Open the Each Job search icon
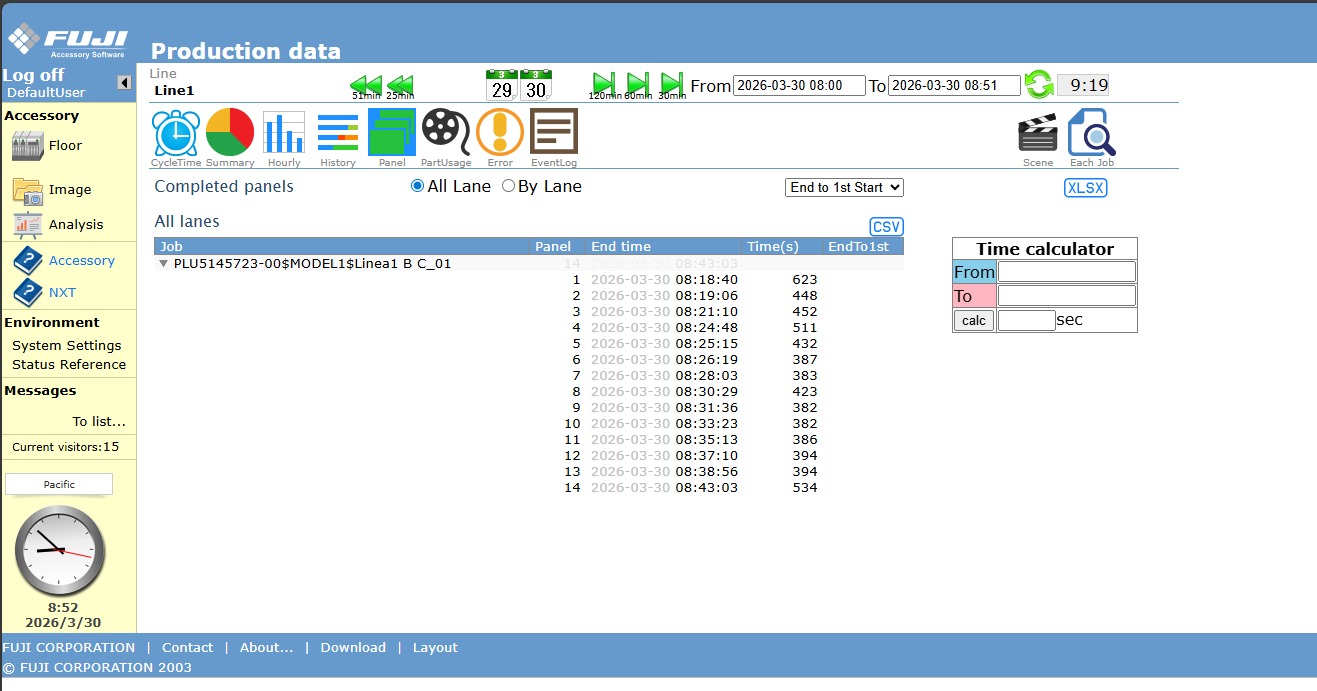 [x=1091, y=133]
